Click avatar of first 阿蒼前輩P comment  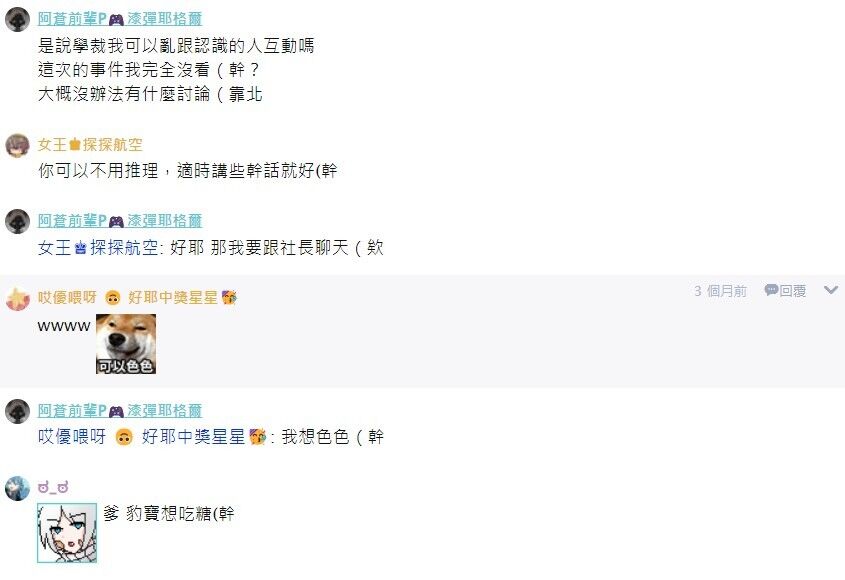[17, 20]
